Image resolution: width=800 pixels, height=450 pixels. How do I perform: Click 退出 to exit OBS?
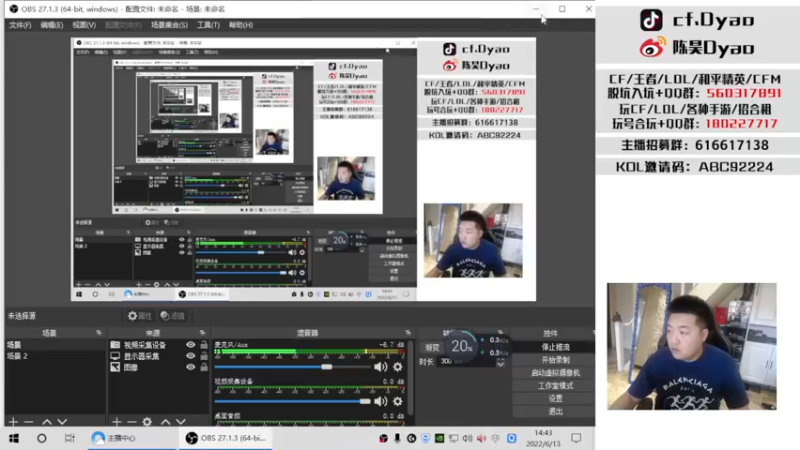coord(555,411)
